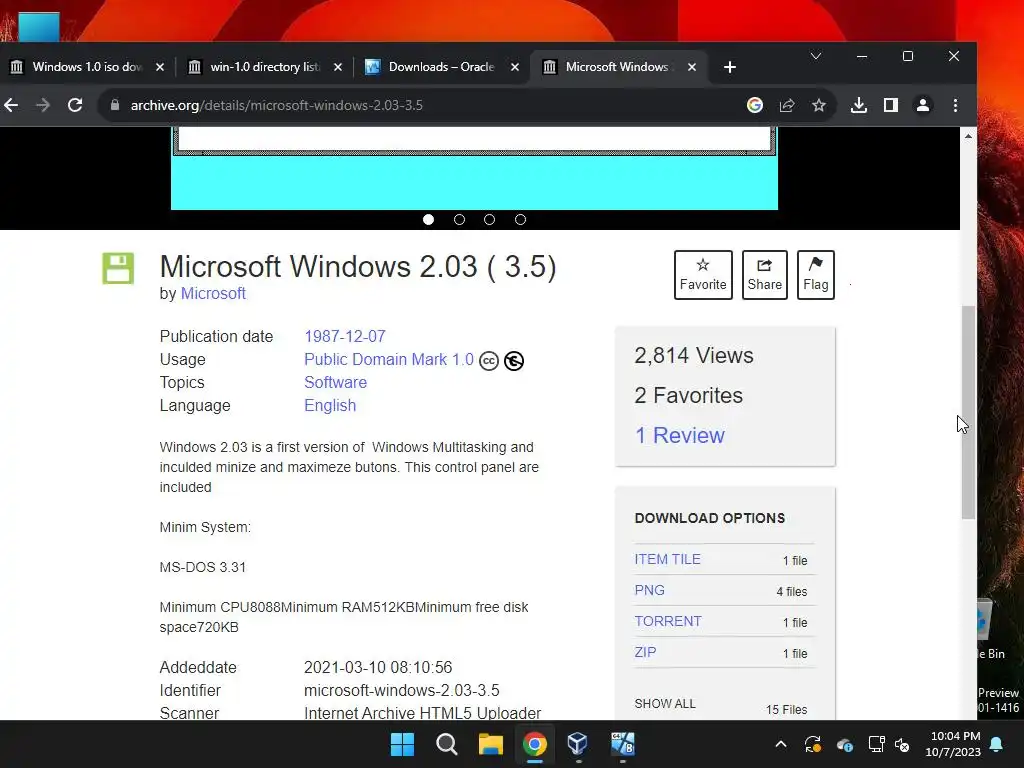1024x768 pixels.
Task: Click SHOW ALL files link
Action: pyautogui.click(x=665, y=704)
